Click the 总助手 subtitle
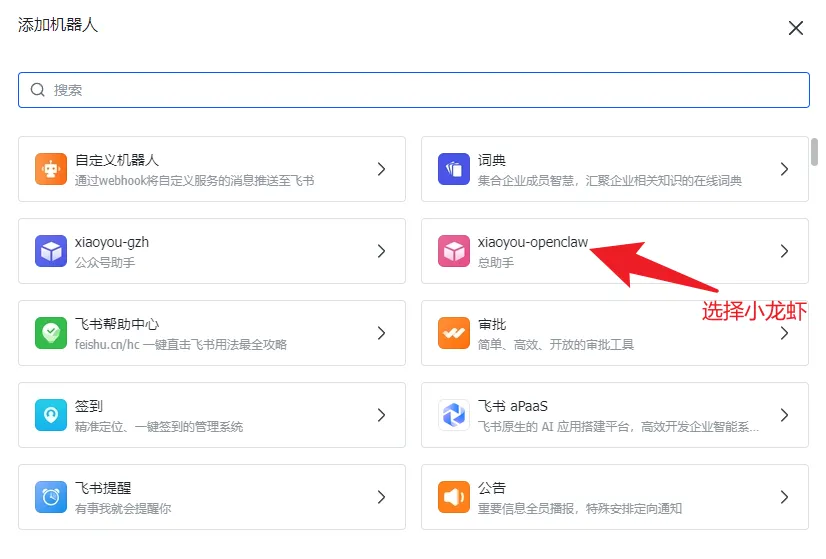The height and width of the screenshot is (559, 826). (x=496, y=262)
